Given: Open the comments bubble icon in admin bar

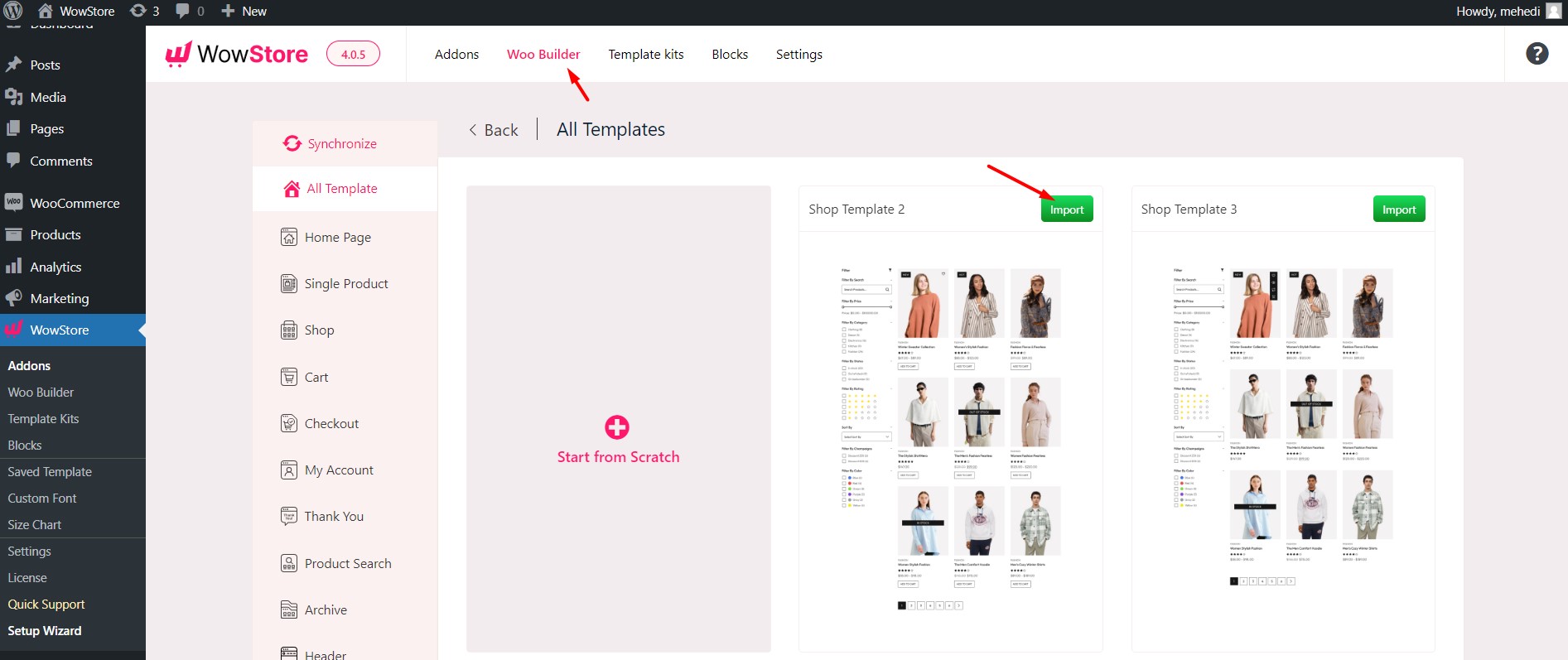Looking at the screenshot, I should (x=182, y=11).
